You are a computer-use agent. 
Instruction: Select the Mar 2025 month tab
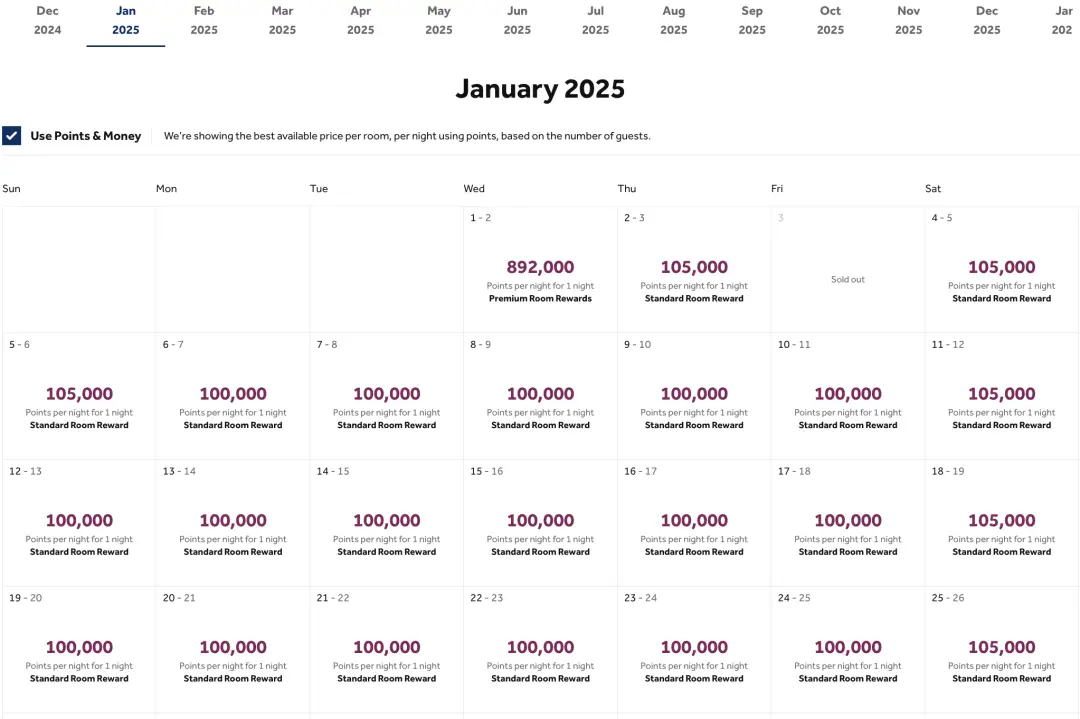(282, 20)
